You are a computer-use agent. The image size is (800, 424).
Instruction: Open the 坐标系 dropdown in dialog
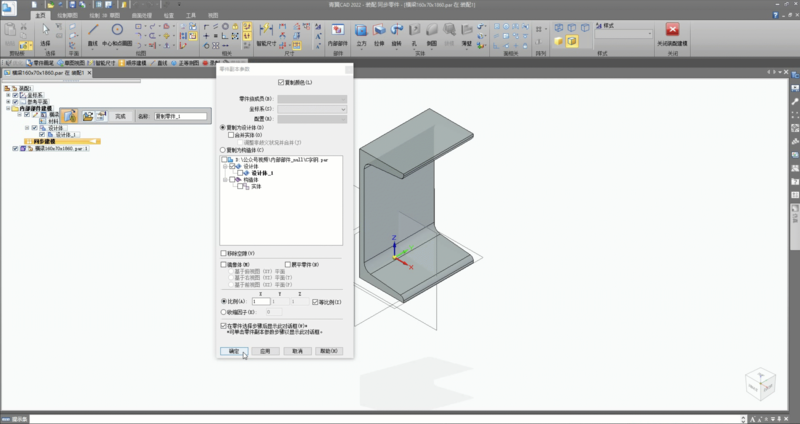(x=343, y=108)
